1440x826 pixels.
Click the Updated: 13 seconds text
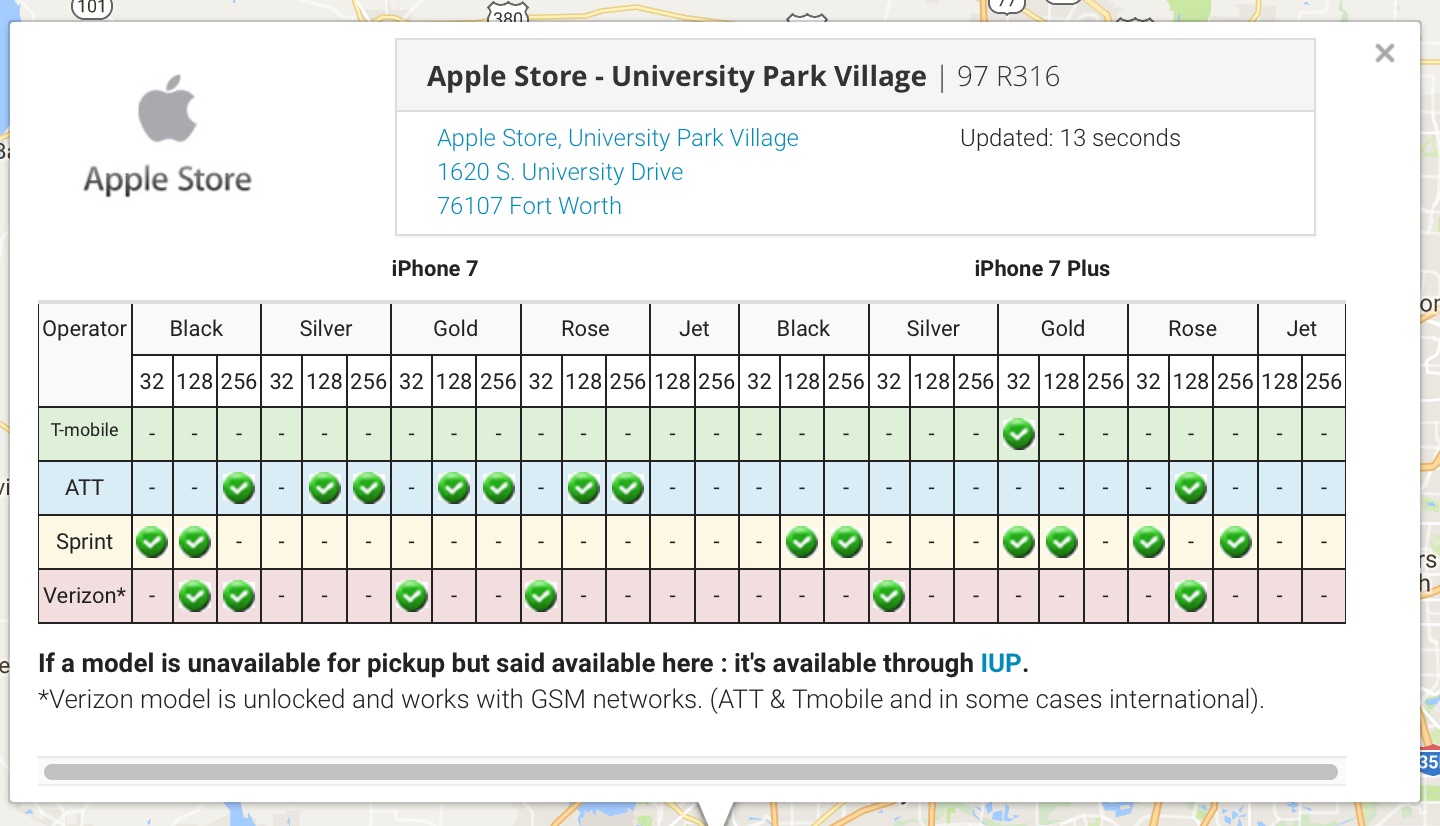(x=1070, y=138)
